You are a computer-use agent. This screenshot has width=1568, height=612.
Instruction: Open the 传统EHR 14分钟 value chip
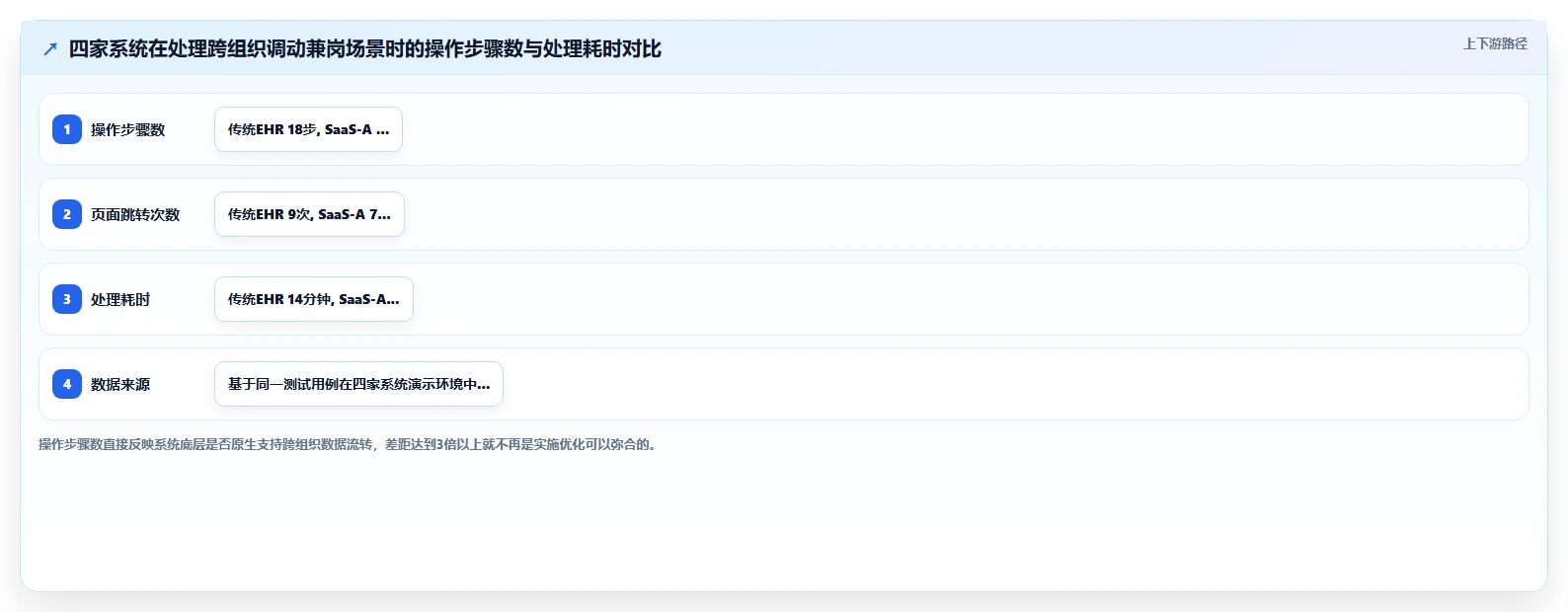point(314,299)
